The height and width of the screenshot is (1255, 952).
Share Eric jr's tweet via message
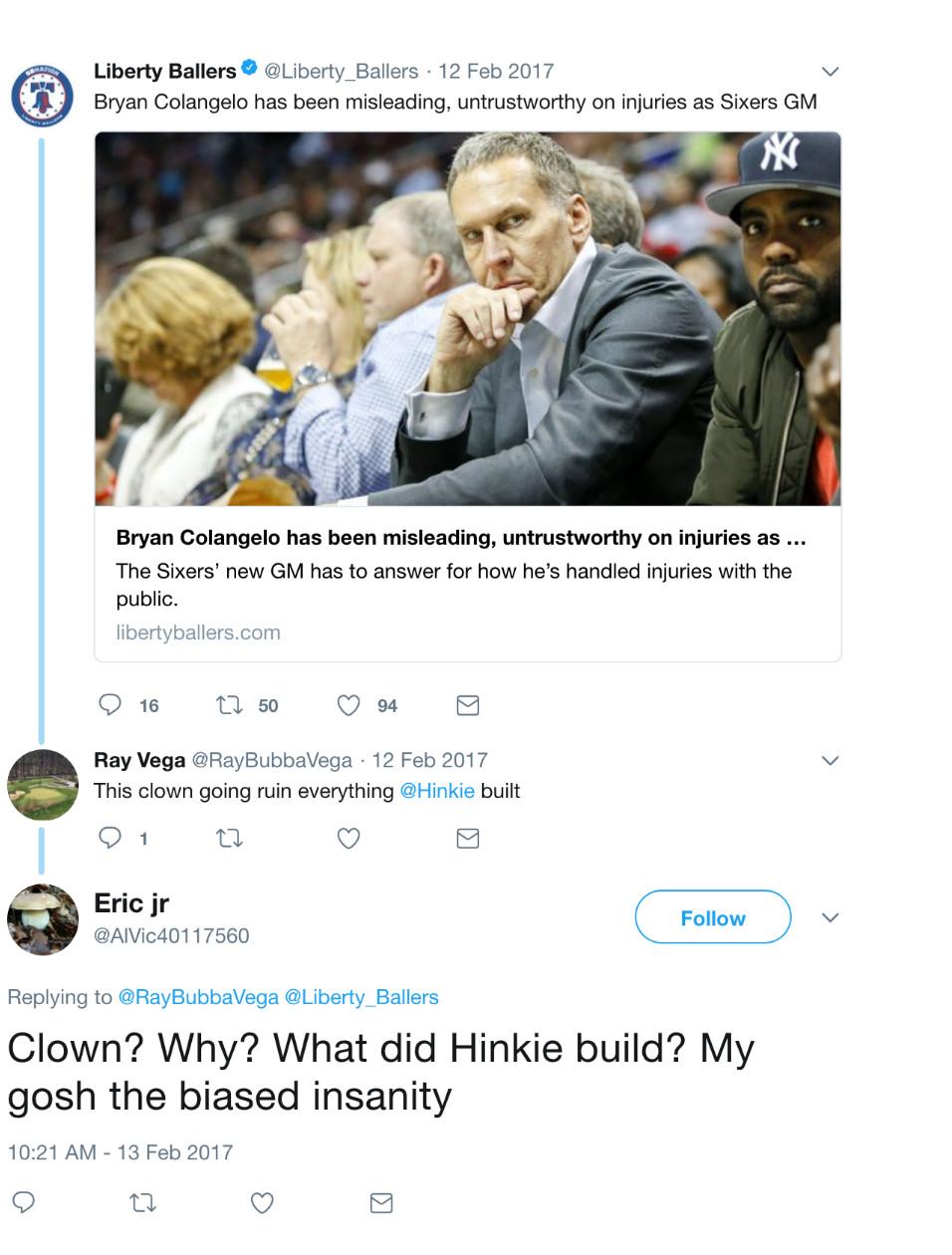click(x=381, y=1203)
